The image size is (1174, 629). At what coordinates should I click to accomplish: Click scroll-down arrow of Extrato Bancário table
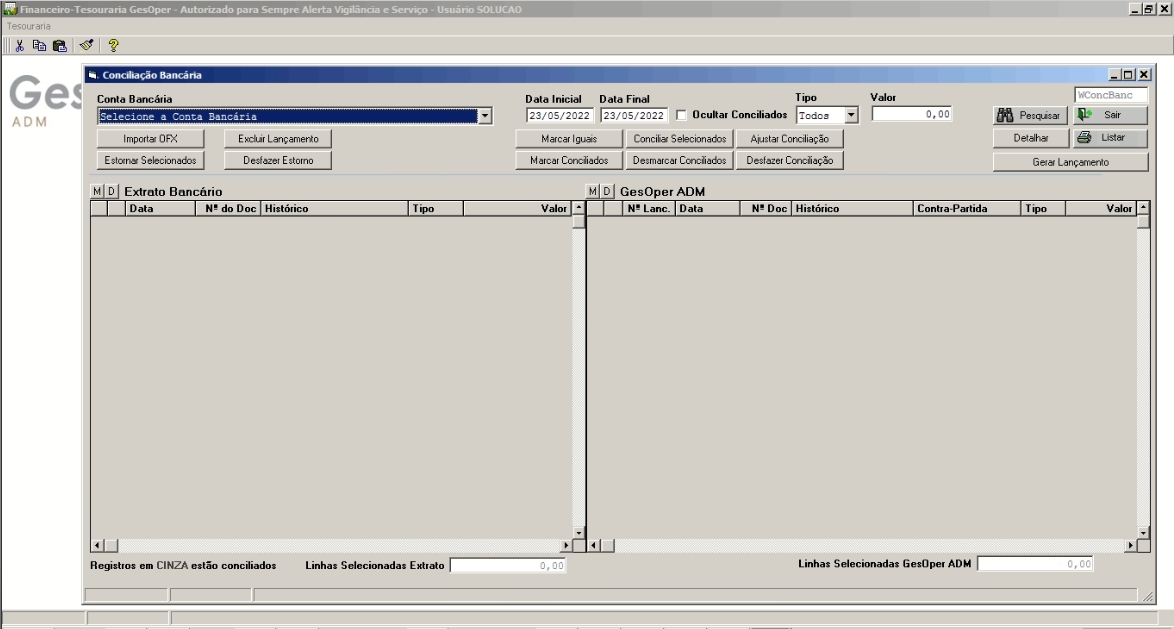tap(579, 532)
